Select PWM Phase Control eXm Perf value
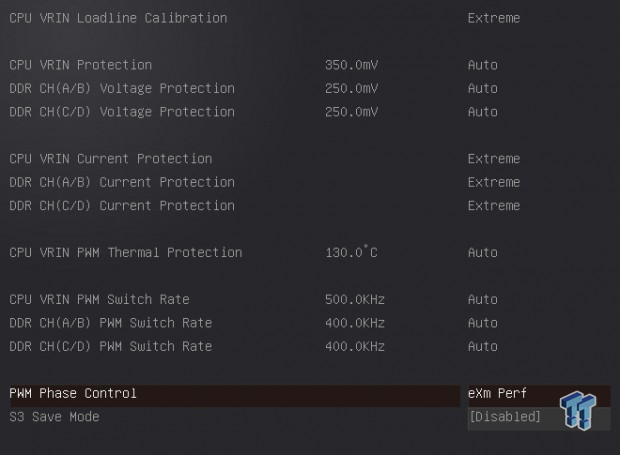This screenshot has width=620, height=455. click(x=497, y=393)
